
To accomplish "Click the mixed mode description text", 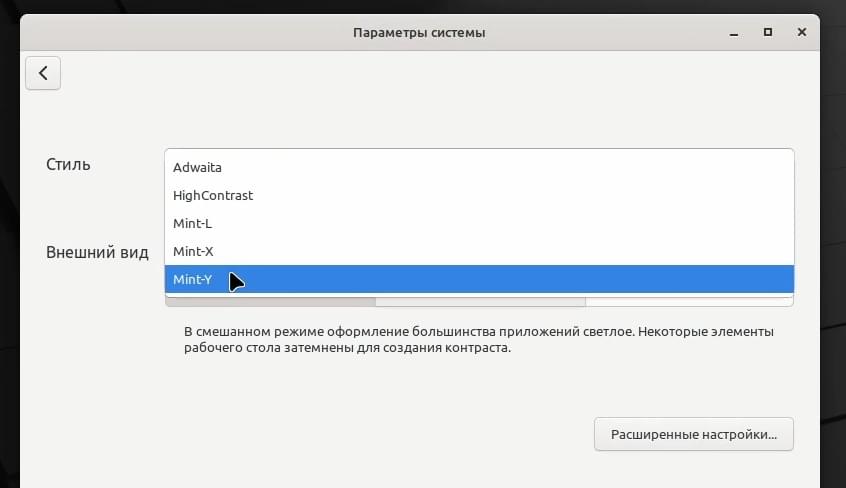I will pos(479,340).
